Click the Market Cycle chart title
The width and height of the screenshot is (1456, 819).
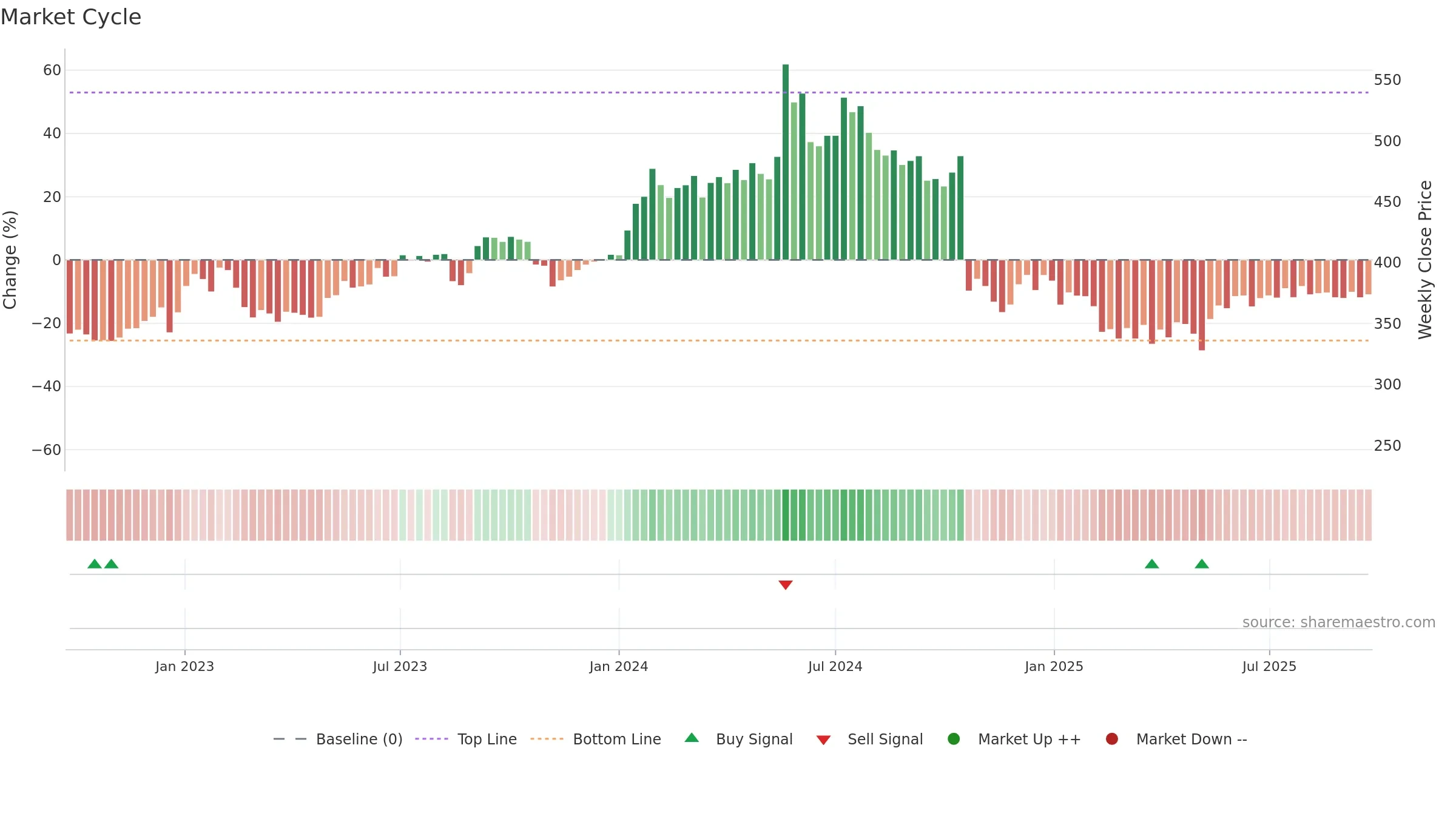click(x=71, y=17)
